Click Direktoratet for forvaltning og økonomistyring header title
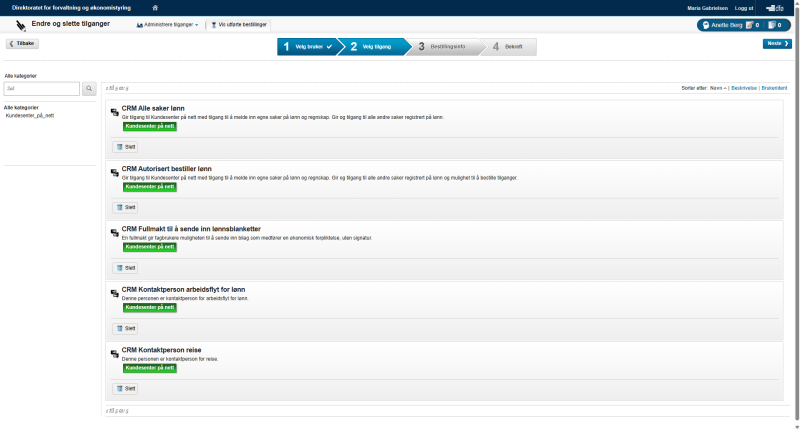800x430 pixels. 71,8
